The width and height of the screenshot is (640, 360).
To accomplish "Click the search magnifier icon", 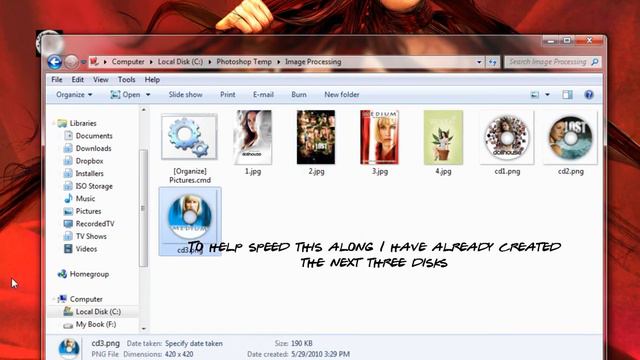I will (x=595, y=62).
